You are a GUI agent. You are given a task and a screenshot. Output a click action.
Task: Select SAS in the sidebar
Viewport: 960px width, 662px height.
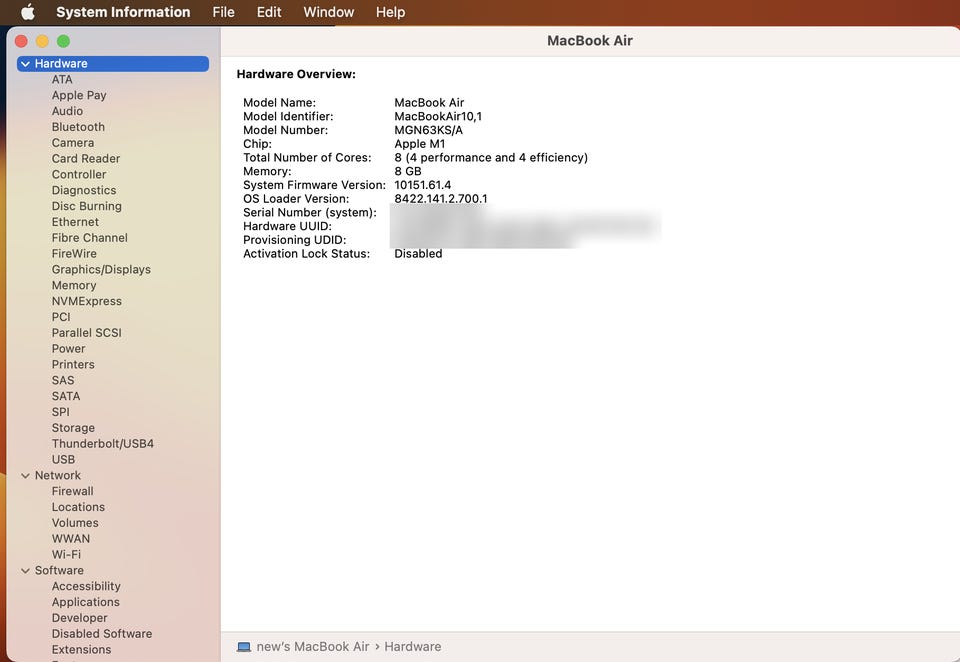pos(63,380)
